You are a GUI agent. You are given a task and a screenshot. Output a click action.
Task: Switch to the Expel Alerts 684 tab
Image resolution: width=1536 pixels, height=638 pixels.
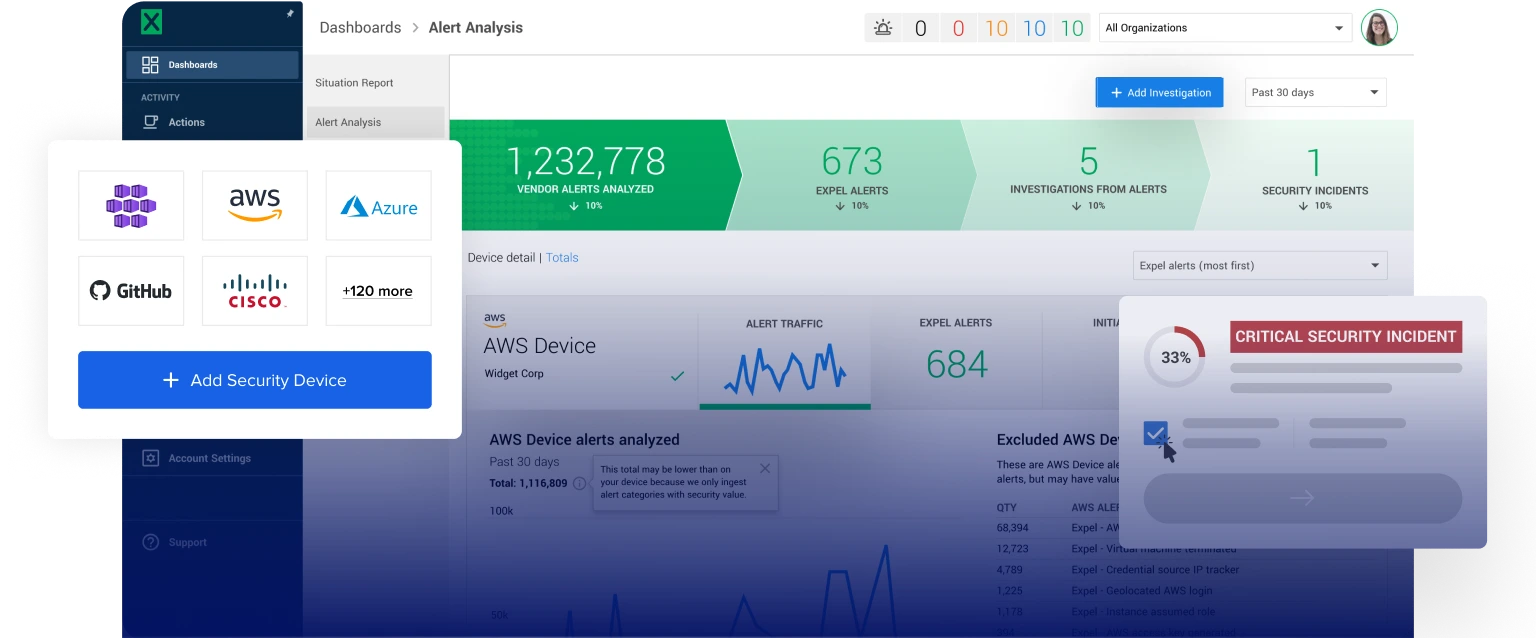[956, 359]
